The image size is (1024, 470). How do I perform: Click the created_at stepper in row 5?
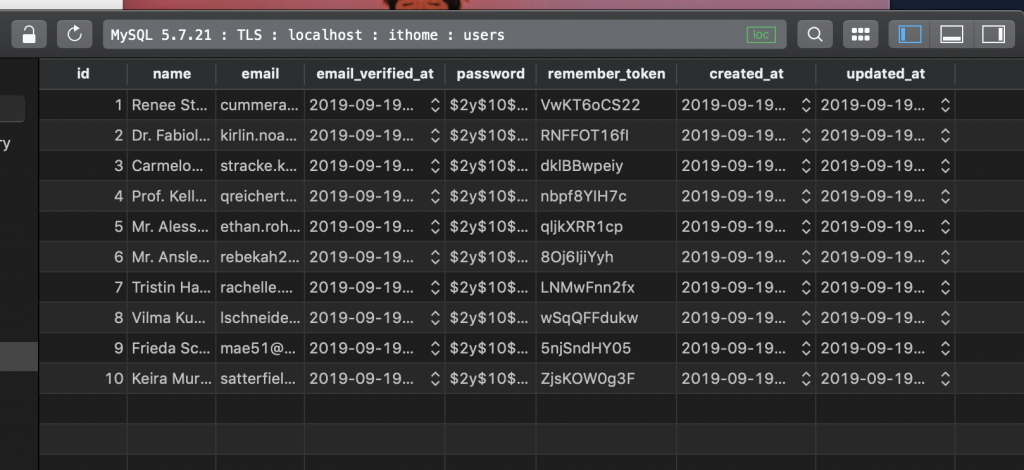[806, 227]
